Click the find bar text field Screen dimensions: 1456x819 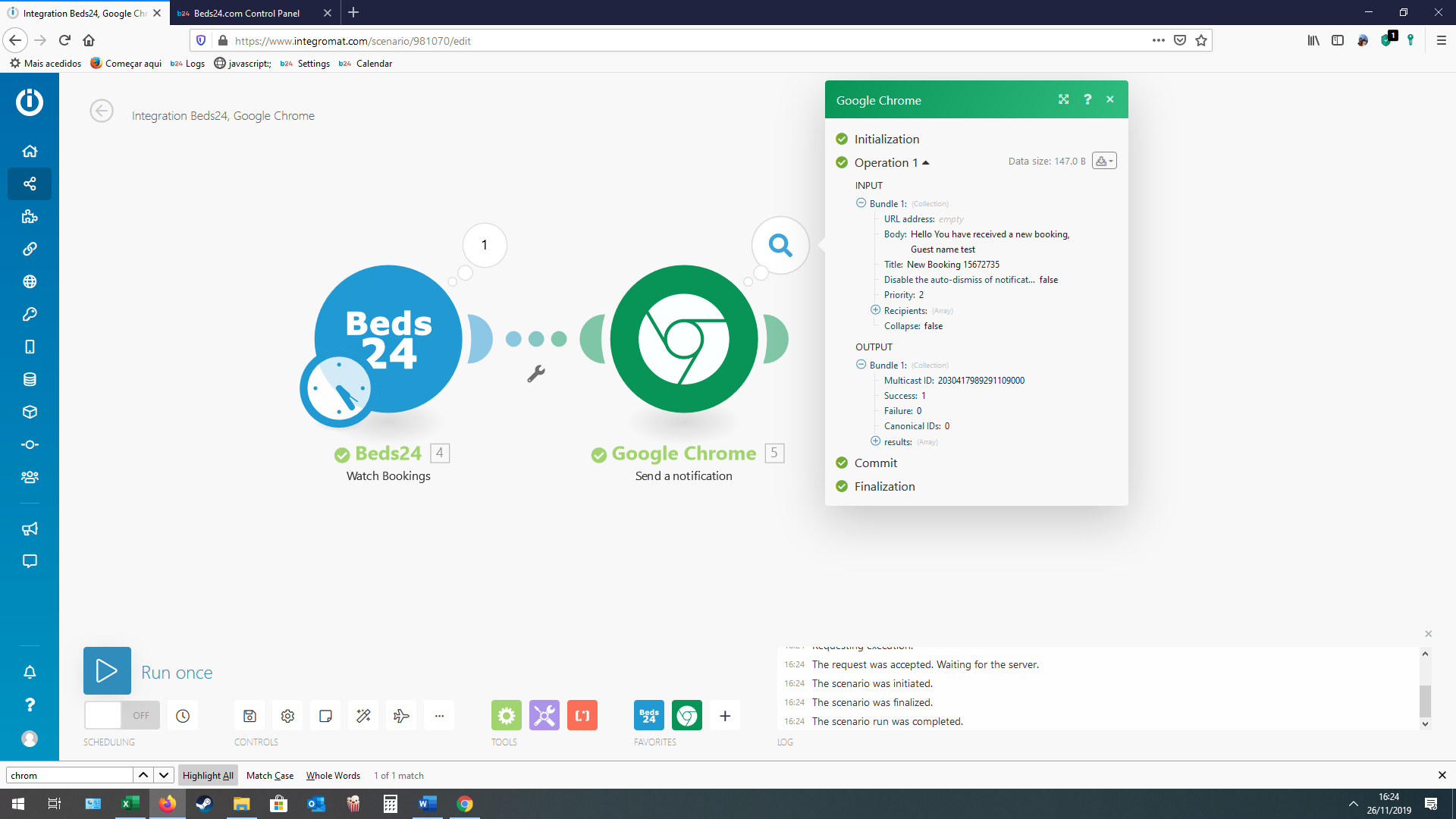70,775
